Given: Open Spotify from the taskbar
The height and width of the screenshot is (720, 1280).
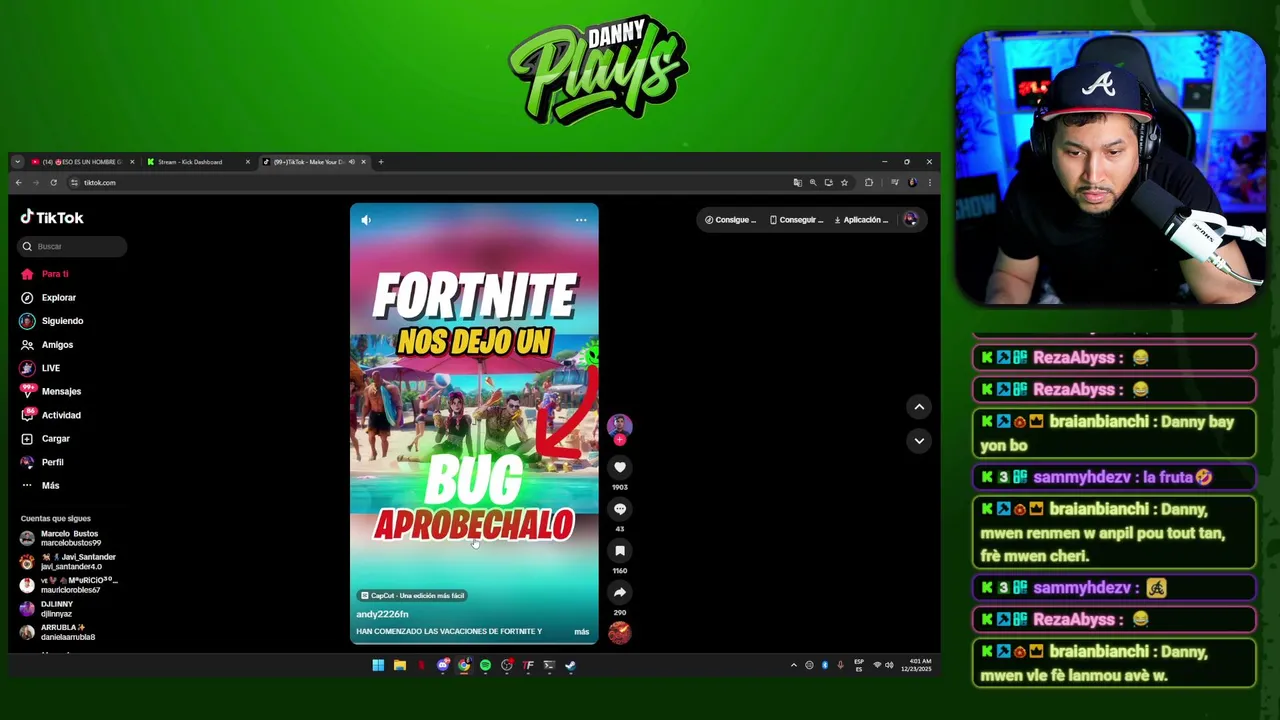Looking at the screenshot, I should pyautogui.click(x=485, y=665).
